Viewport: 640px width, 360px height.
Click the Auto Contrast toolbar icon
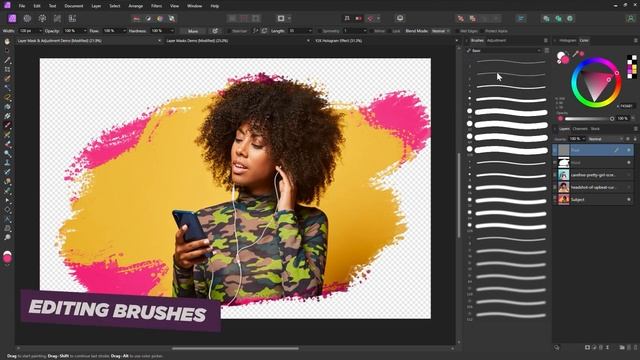[x=148, y=18]
